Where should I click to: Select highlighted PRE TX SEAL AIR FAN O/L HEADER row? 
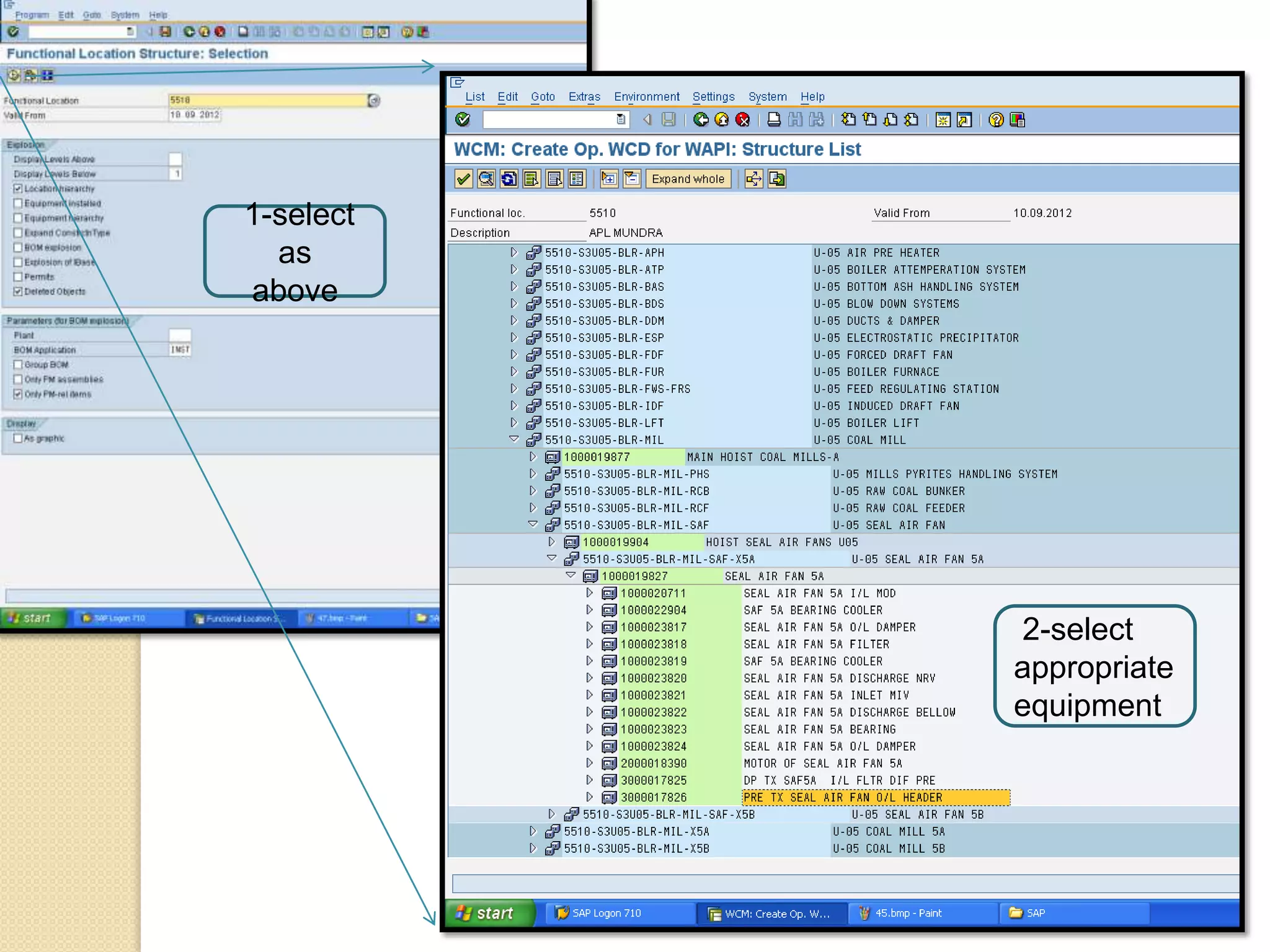tap(876, 798)
